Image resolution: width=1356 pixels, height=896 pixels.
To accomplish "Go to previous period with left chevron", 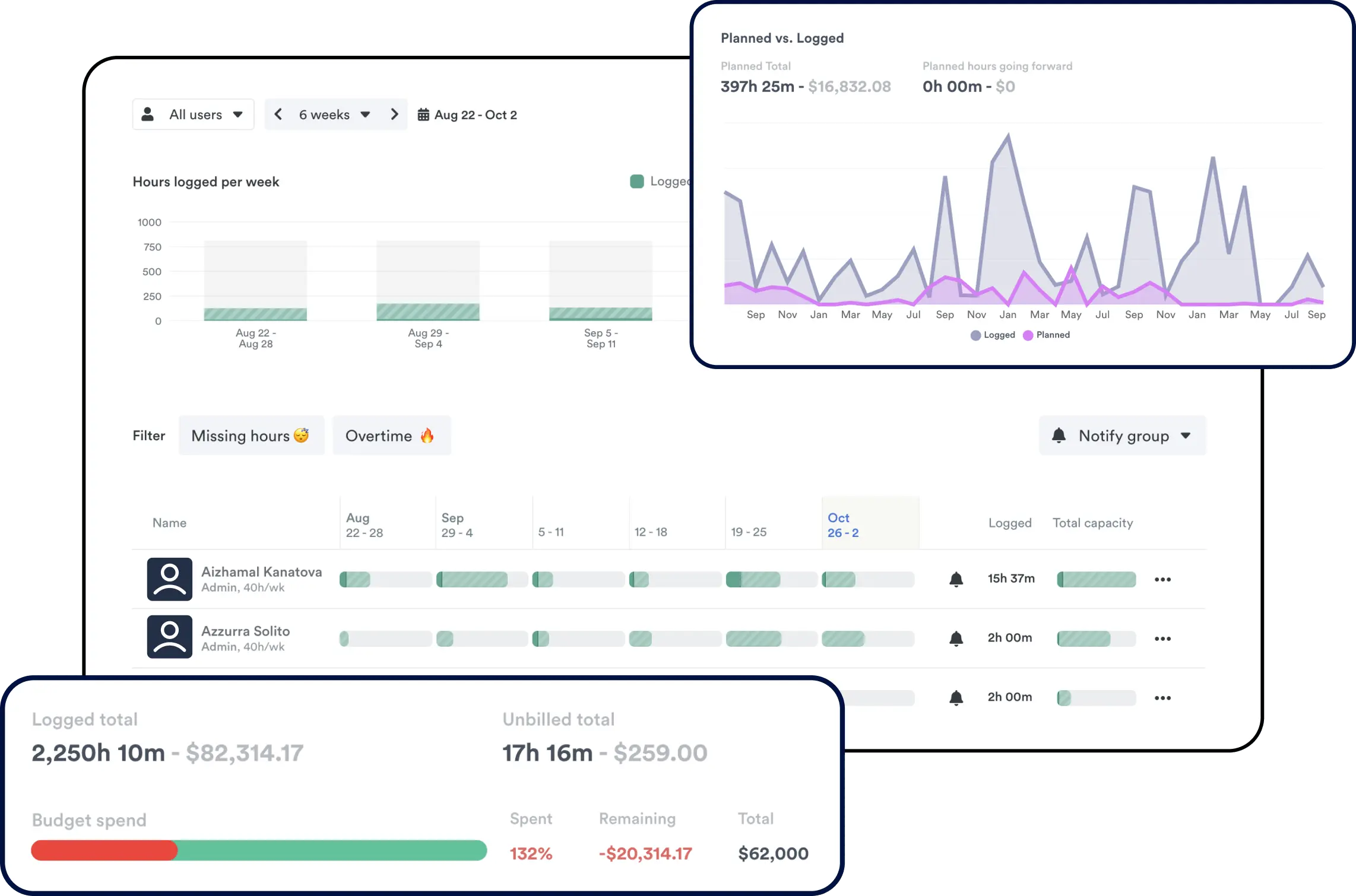I will 278,115.
